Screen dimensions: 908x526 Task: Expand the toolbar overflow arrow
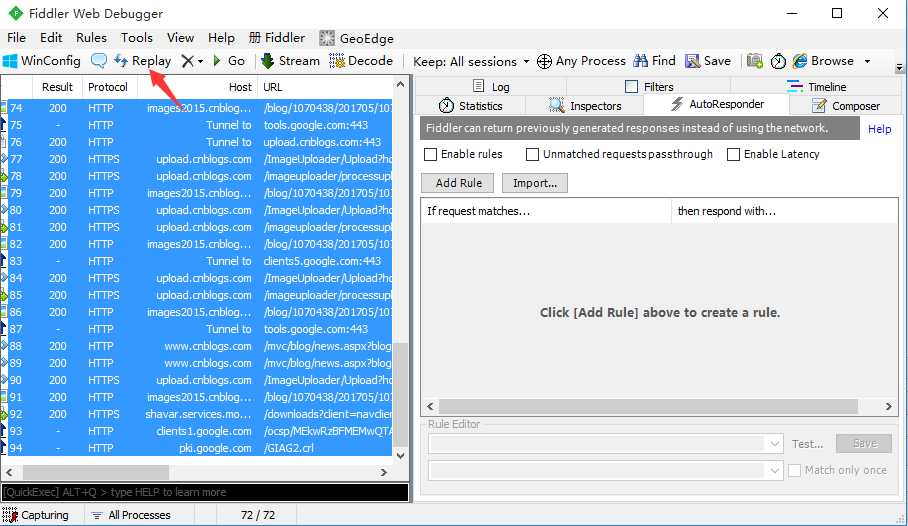899,67
